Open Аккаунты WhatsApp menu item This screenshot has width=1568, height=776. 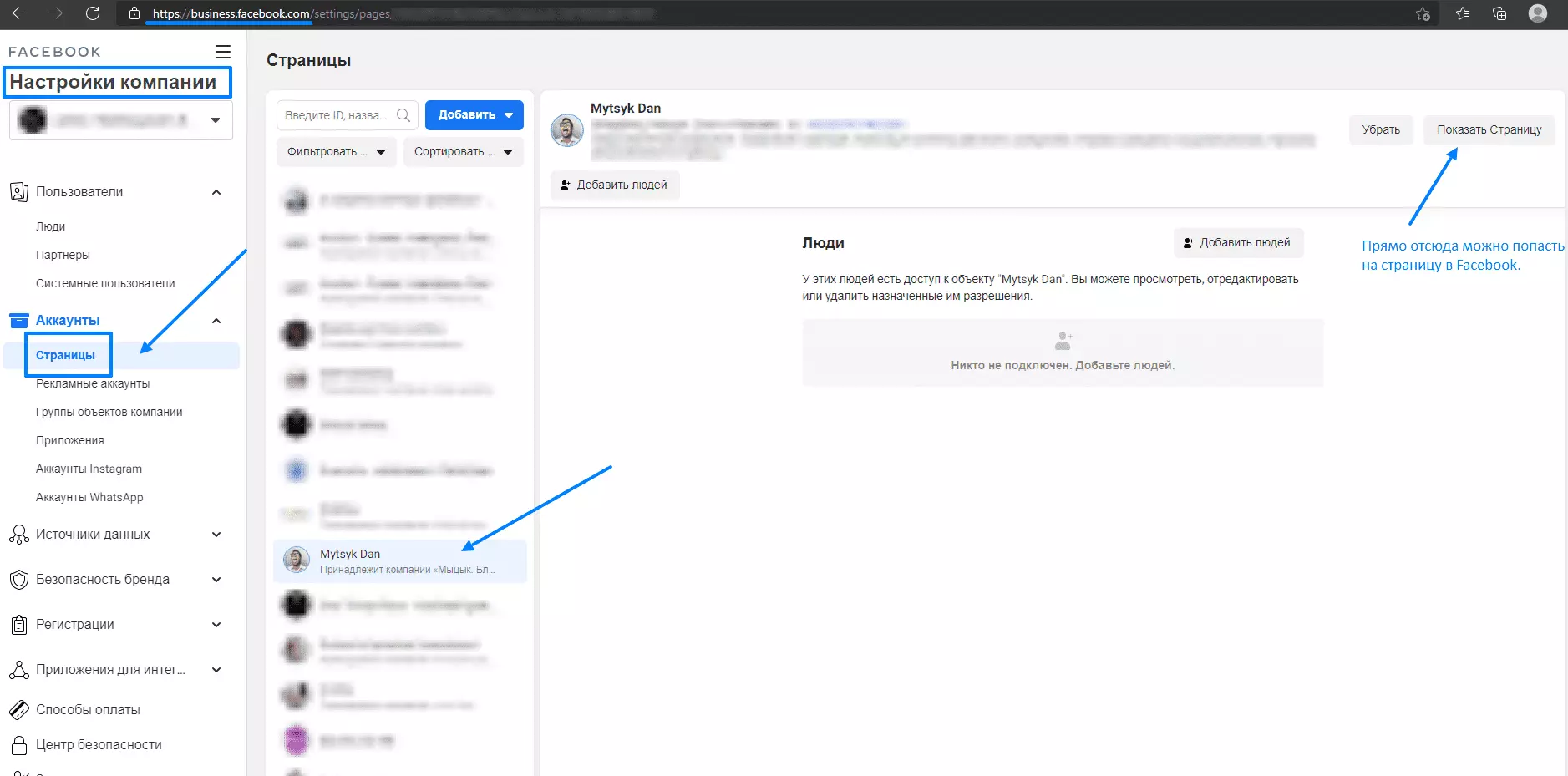89,498
